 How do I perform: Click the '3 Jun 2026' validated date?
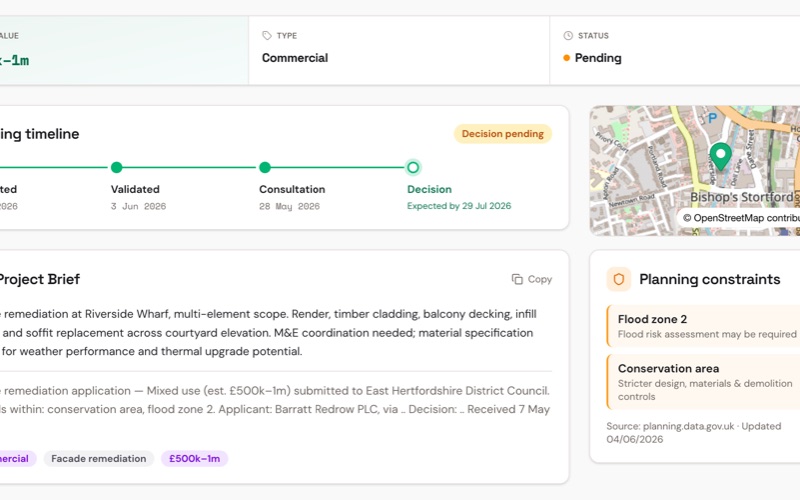[x=138, y=206]
